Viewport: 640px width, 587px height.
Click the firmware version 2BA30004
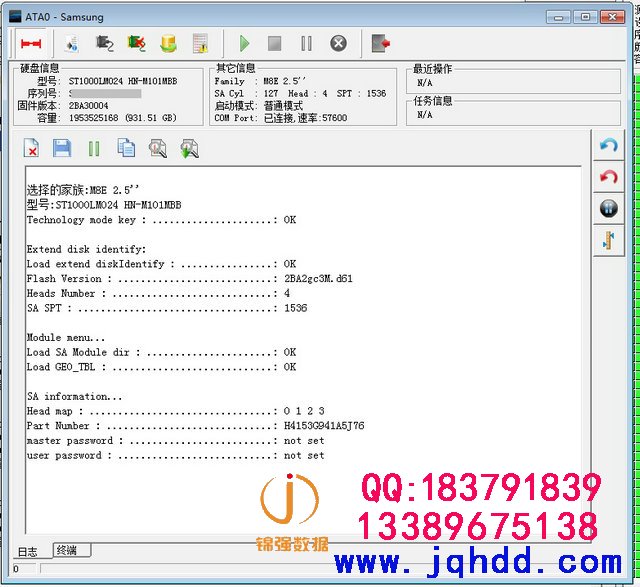89,106
